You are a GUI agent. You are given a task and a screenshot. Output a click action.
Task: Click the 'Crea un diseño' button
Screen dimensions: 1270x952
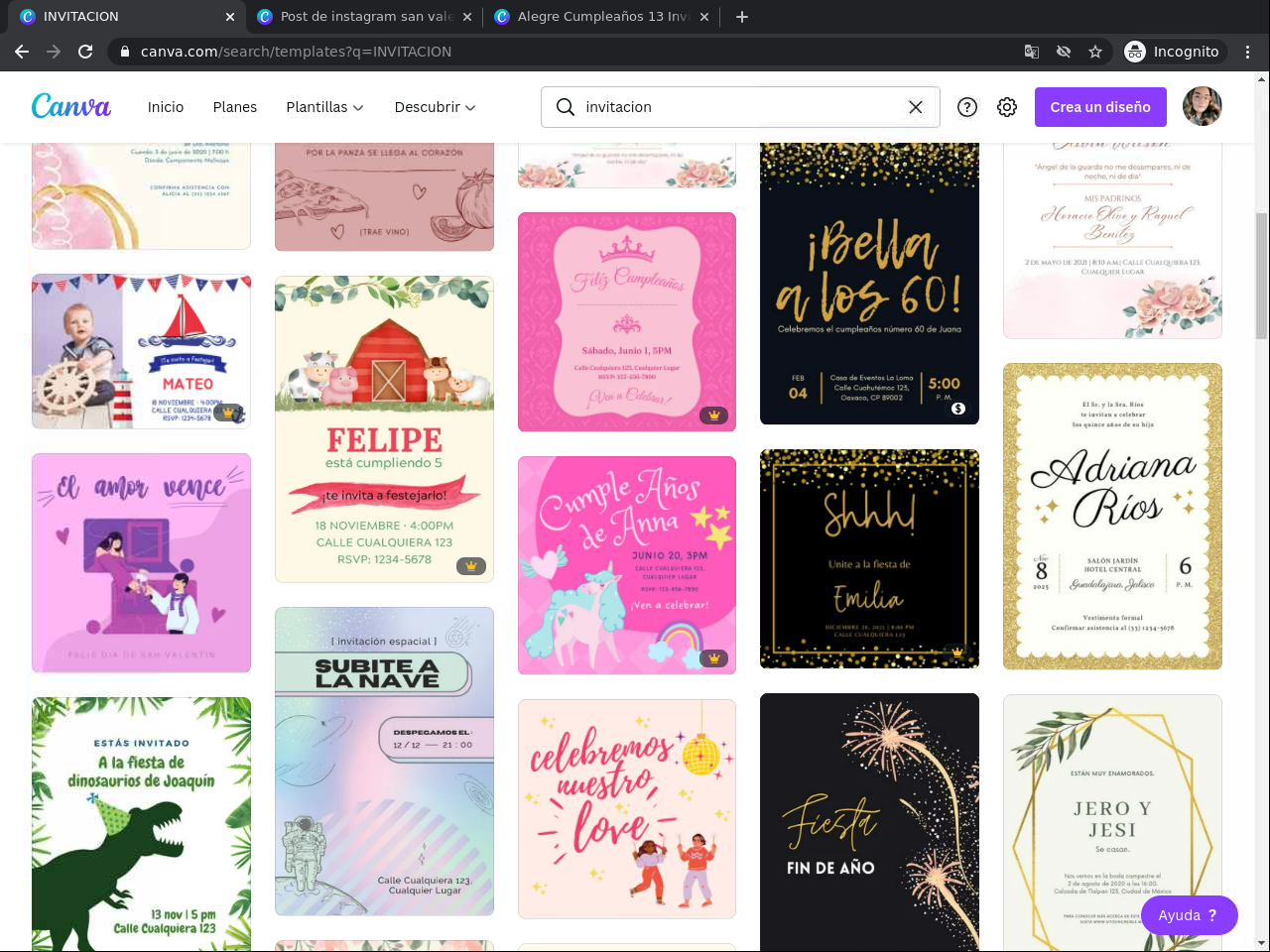tap(1100, 107)
